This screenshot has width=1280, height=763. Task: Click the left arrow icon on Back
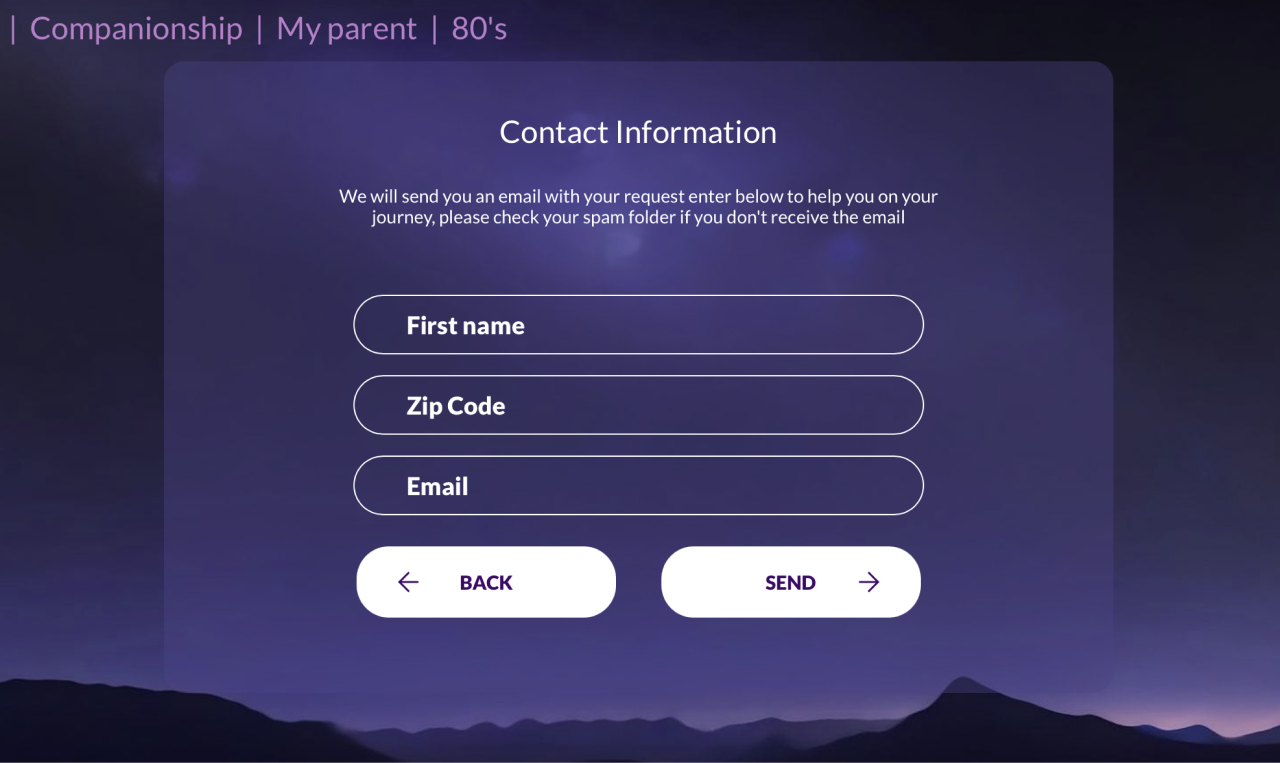point(408,582)
